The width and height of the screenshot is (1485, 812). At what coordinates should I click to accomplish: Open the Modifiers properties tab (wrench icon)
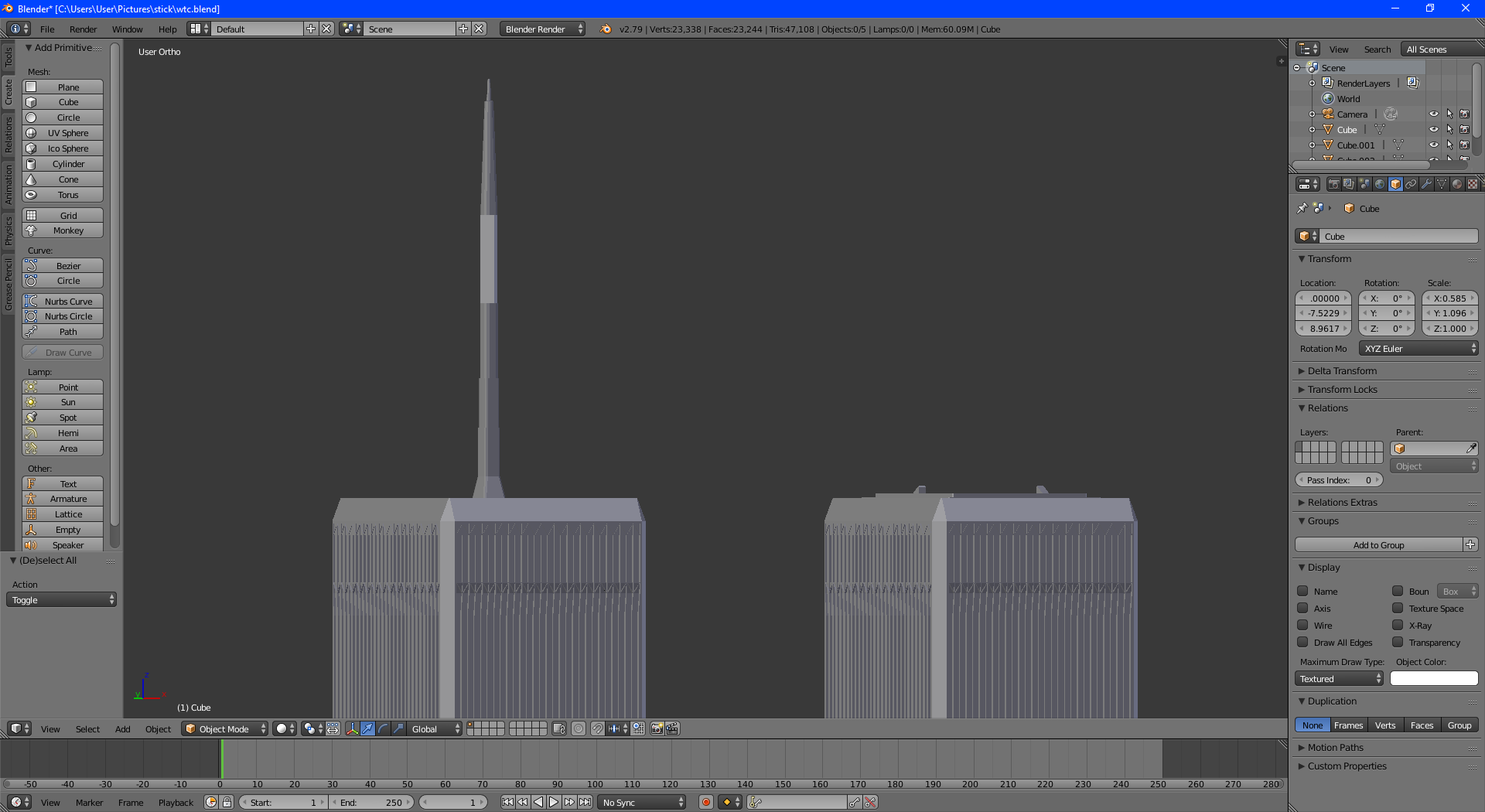click(1426, 184)
